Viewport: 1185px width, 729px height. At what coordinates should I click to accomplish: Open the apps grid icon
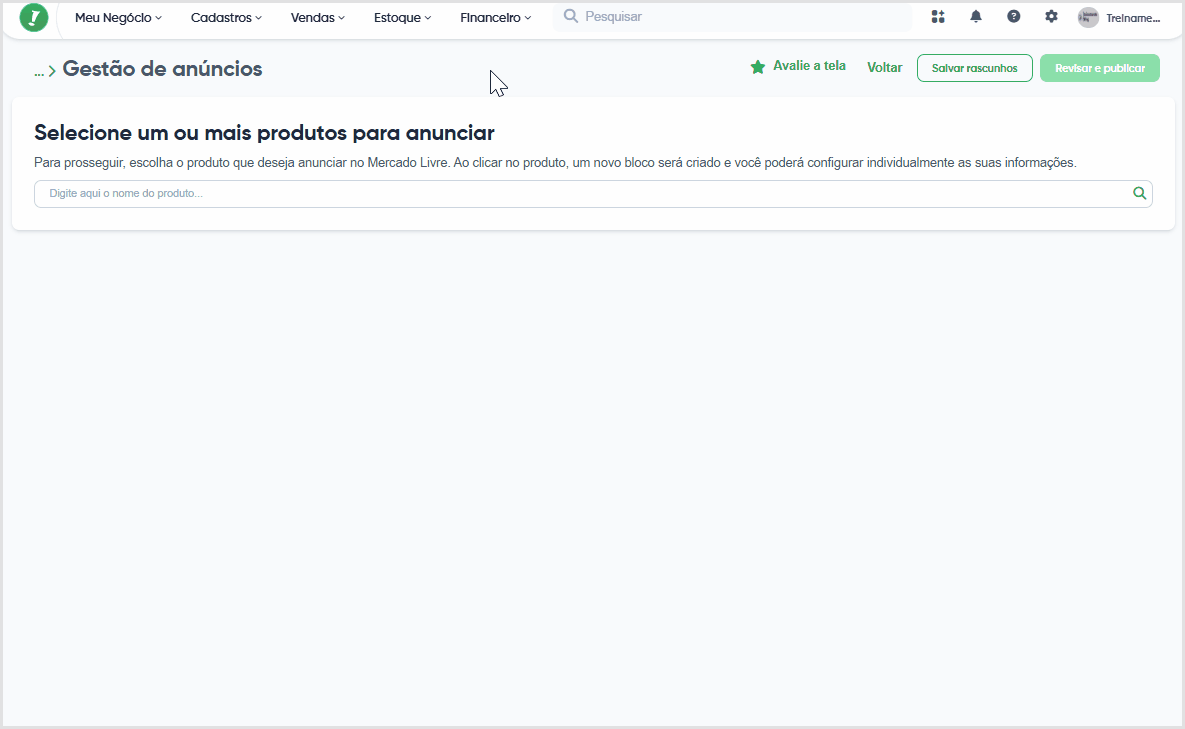938,17
